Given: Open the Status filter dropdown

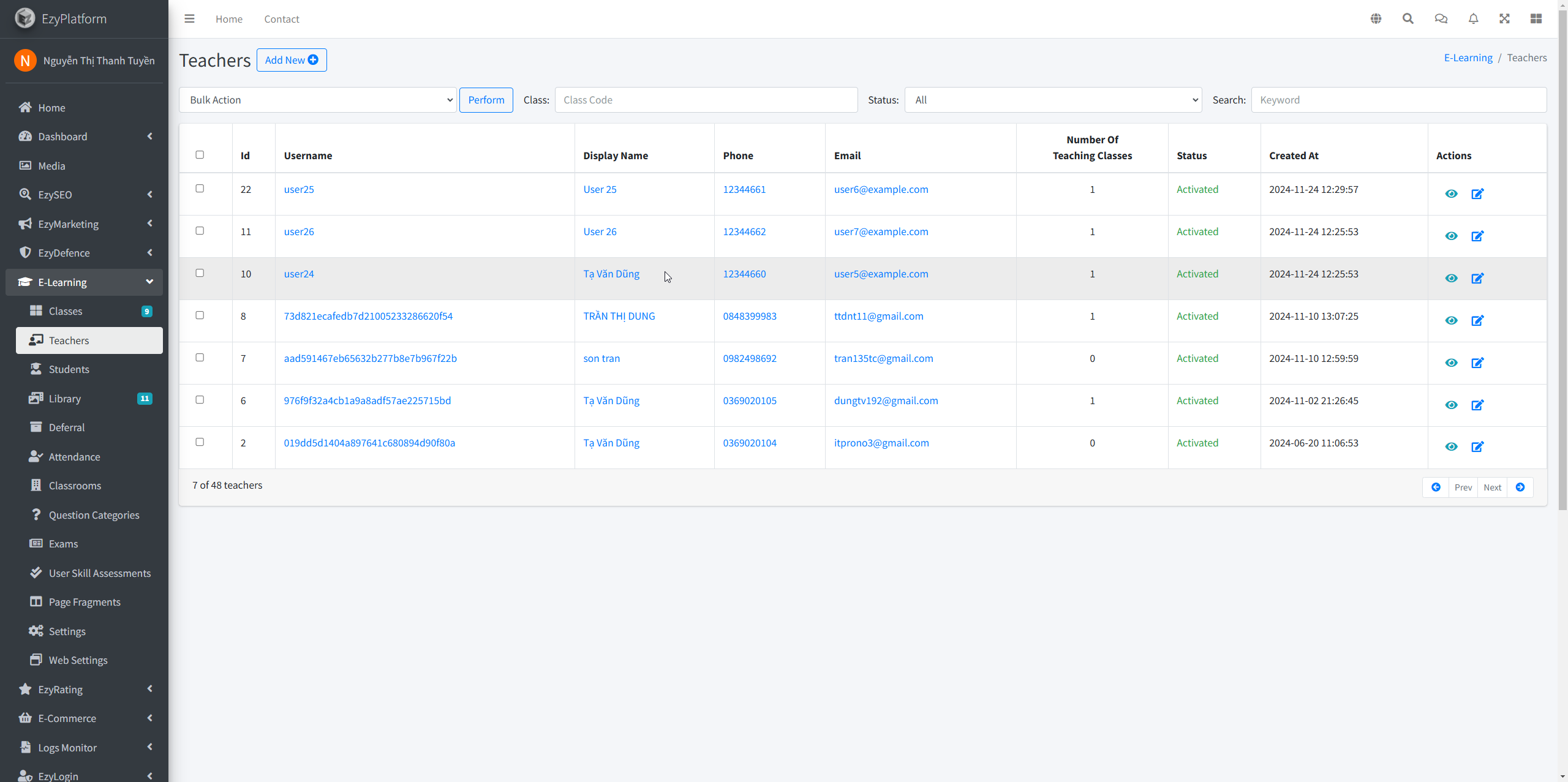Looking at the screenshot, I should [x=1053, y=100].
